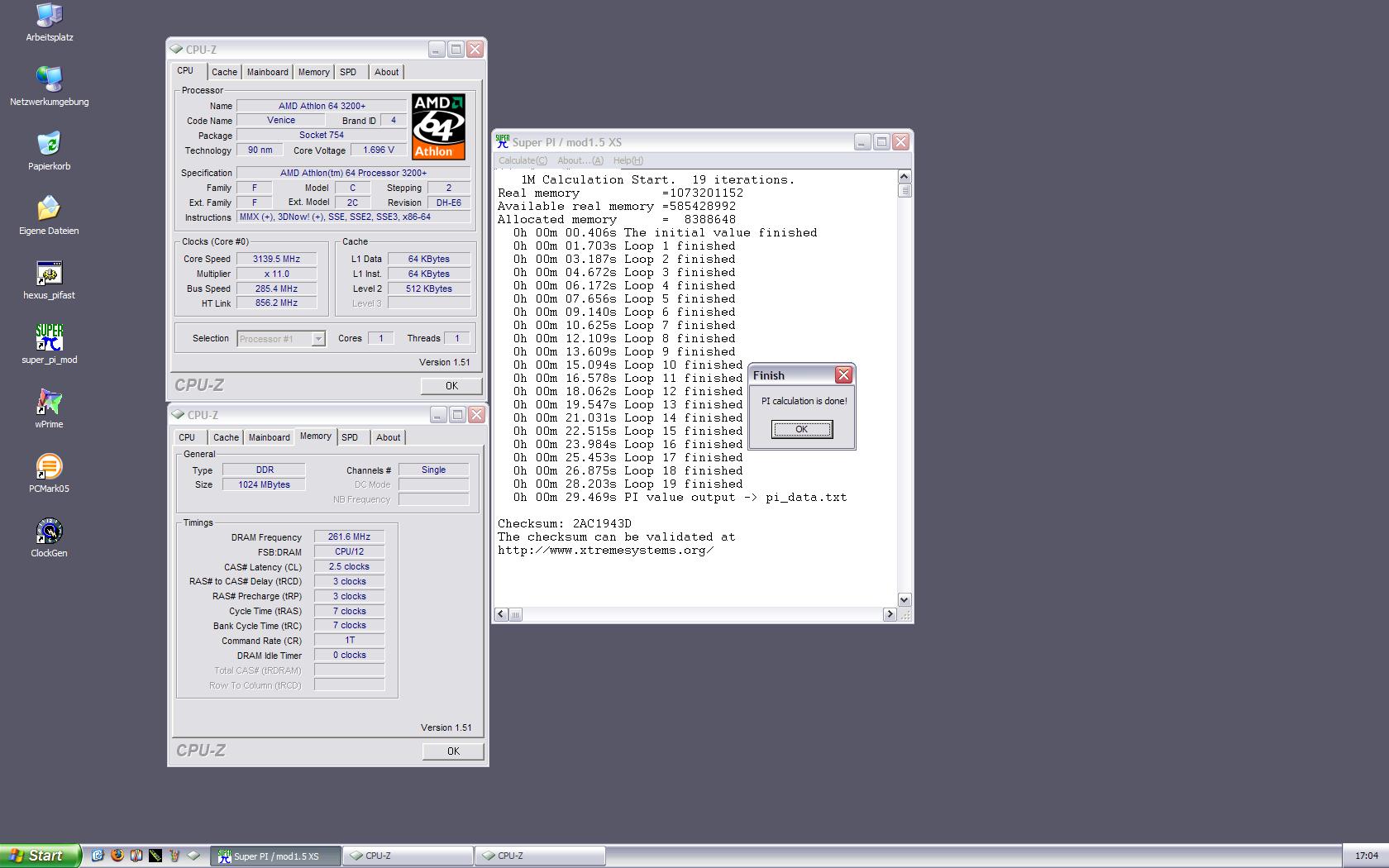Click the Firefox quick launch icon

pyautogui.click(x=117, y=856)
